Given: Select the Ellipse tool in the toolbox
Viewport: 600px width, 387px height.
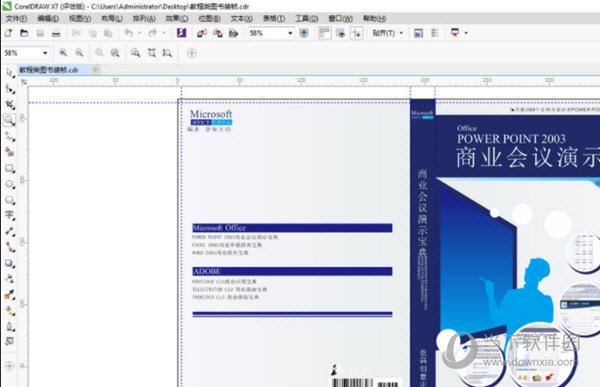Looking at the screenshot, I should [10, 184].
